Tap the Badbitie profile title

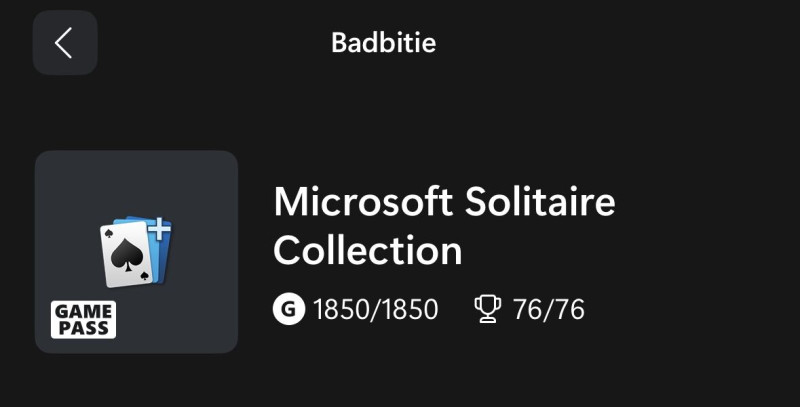pyautogui.click(x=384, y=42)
